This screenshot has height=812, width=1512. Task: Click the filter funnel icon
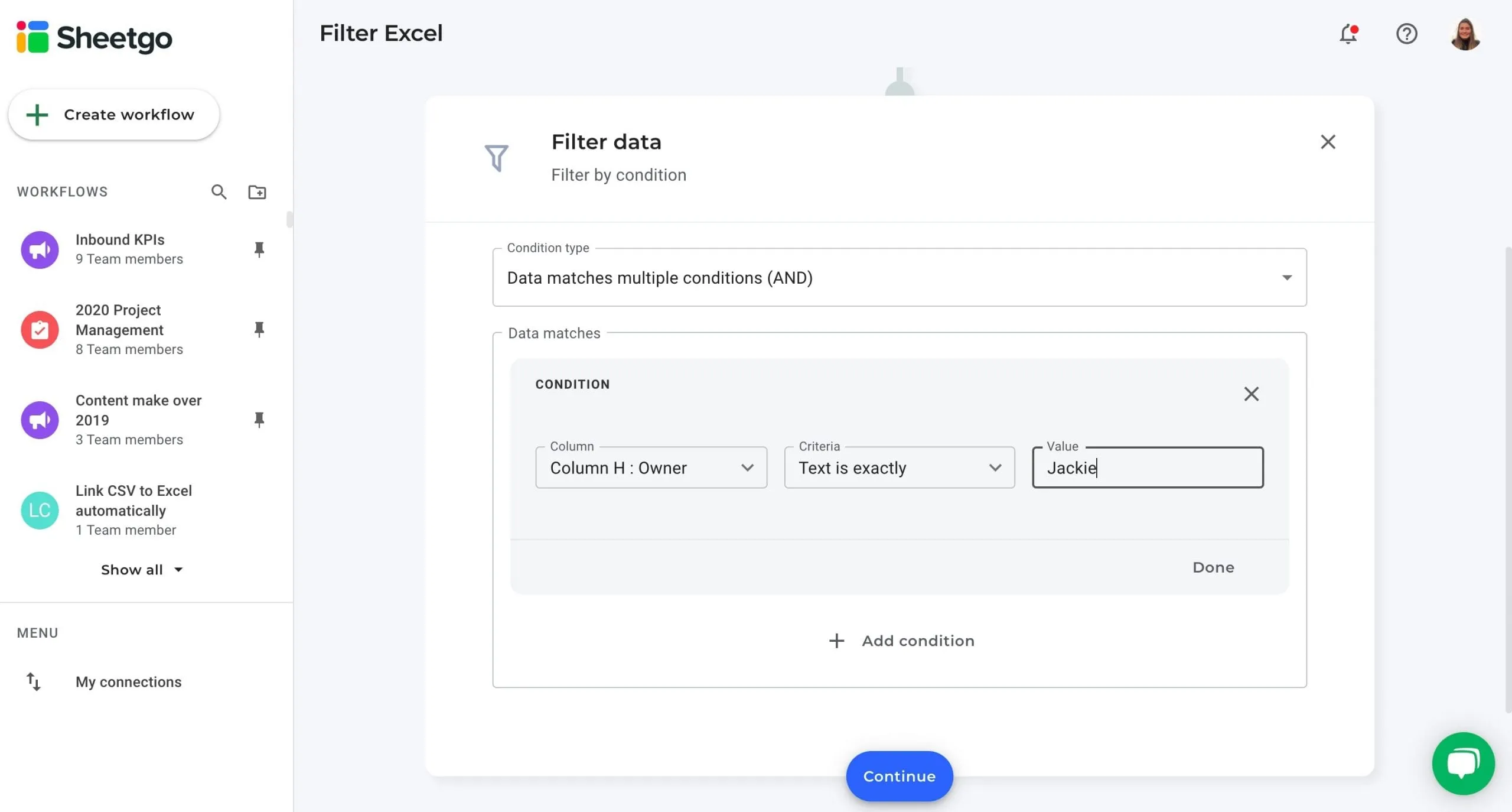click(x=496, y=158)
